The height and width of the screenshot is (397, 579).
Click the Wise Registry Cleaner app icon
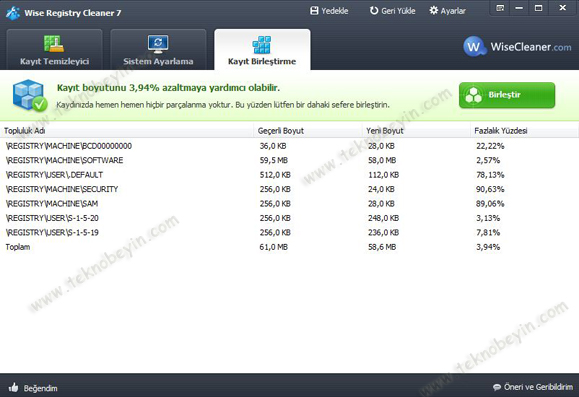13,13
